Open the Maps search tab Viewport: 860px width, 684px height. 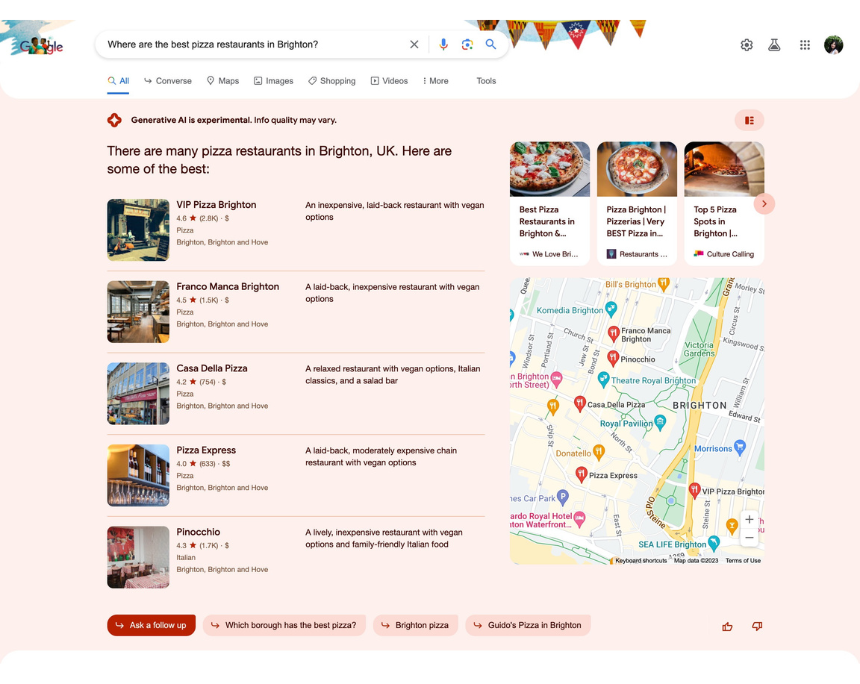click(222, 81)
